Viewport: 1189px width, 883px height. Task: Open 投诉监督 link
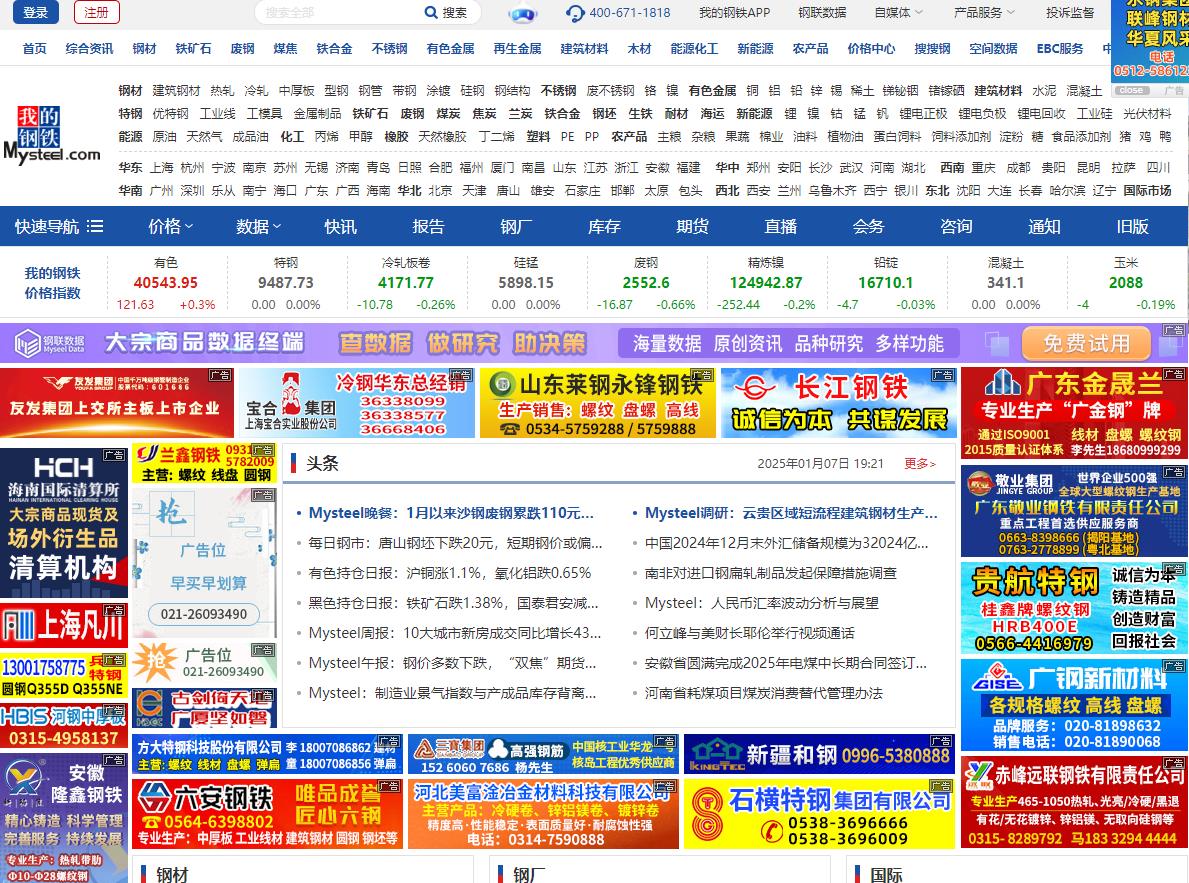coord(1070,12)
